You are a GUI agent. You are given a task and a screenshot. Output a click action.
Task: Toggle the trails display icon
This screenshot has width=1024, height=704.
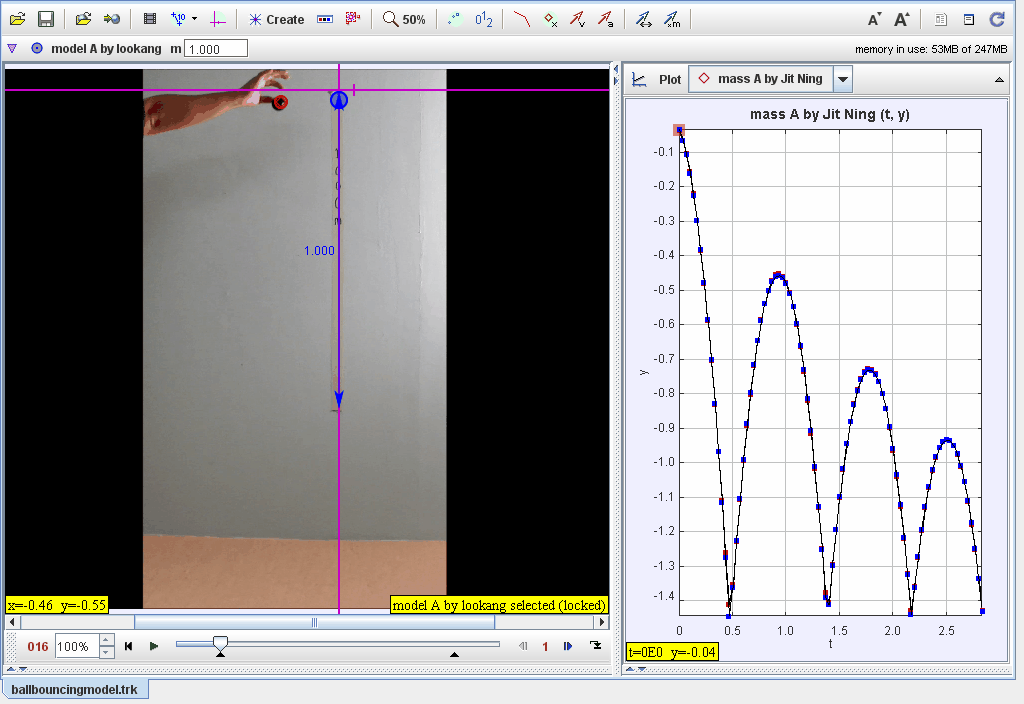point(455,19)
